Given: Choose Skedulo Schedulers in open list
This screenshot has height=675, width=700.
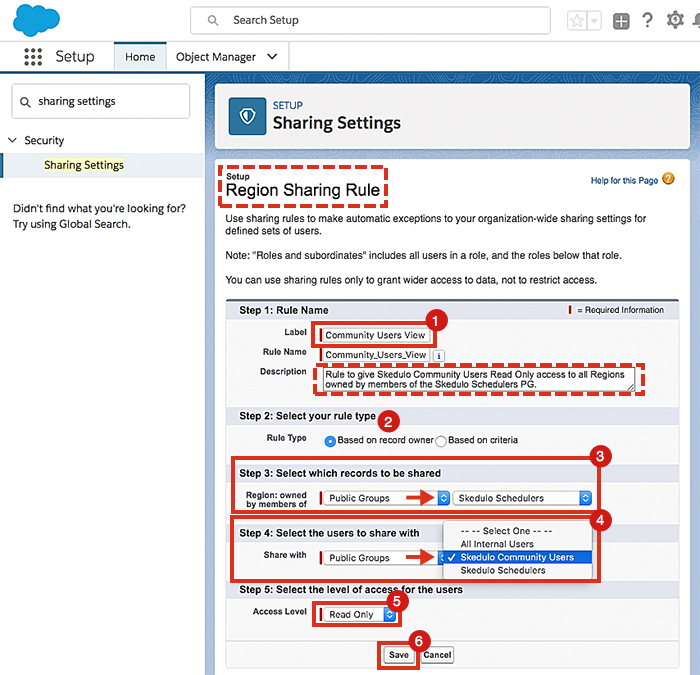Looking at the screenshot, I should click(x=517, y=571).
